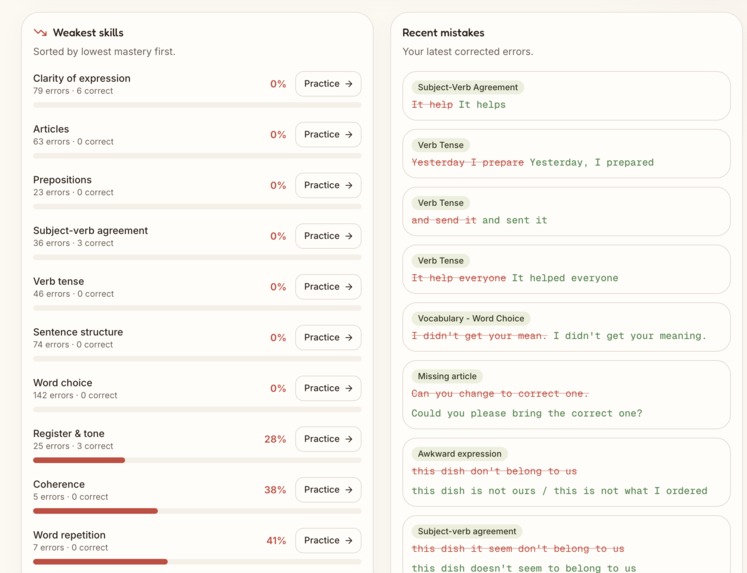Click the 28% mastery value
The height and width of the screenshot is (573, 747).
[275, 439]
